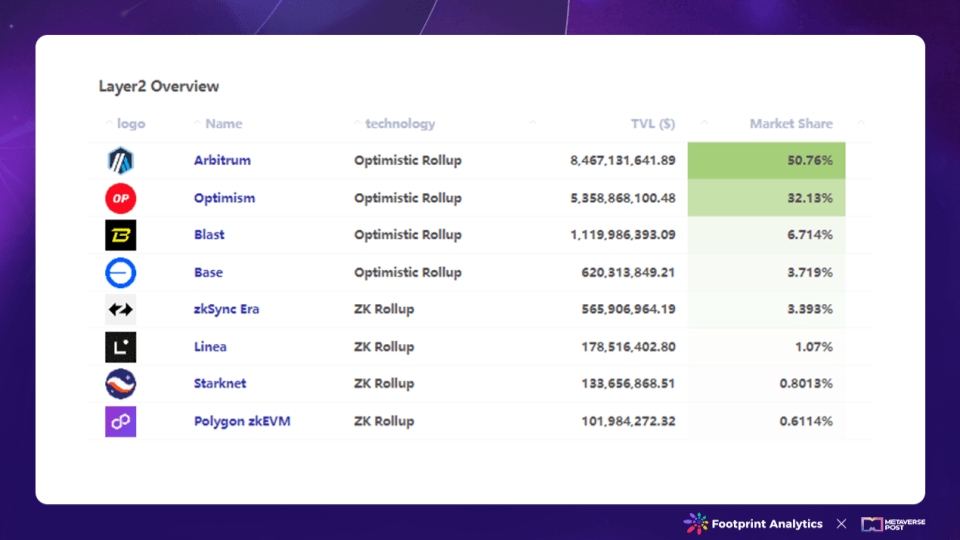Select TVL value 8,467,131,641.89
This screenshot has height=540, width=960.
623,160
